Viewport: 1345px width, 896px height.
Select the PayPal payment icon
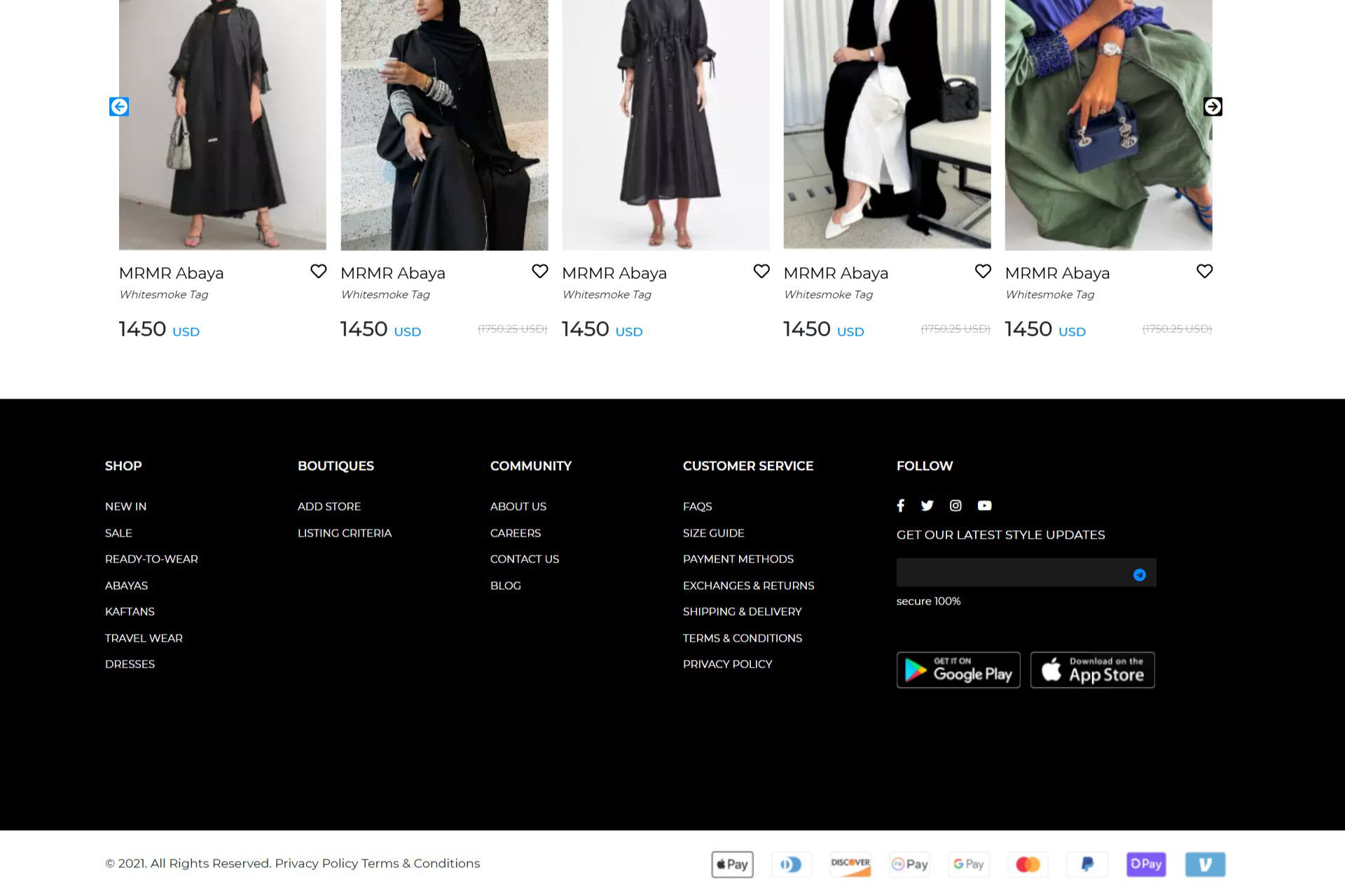[1087, 864]
